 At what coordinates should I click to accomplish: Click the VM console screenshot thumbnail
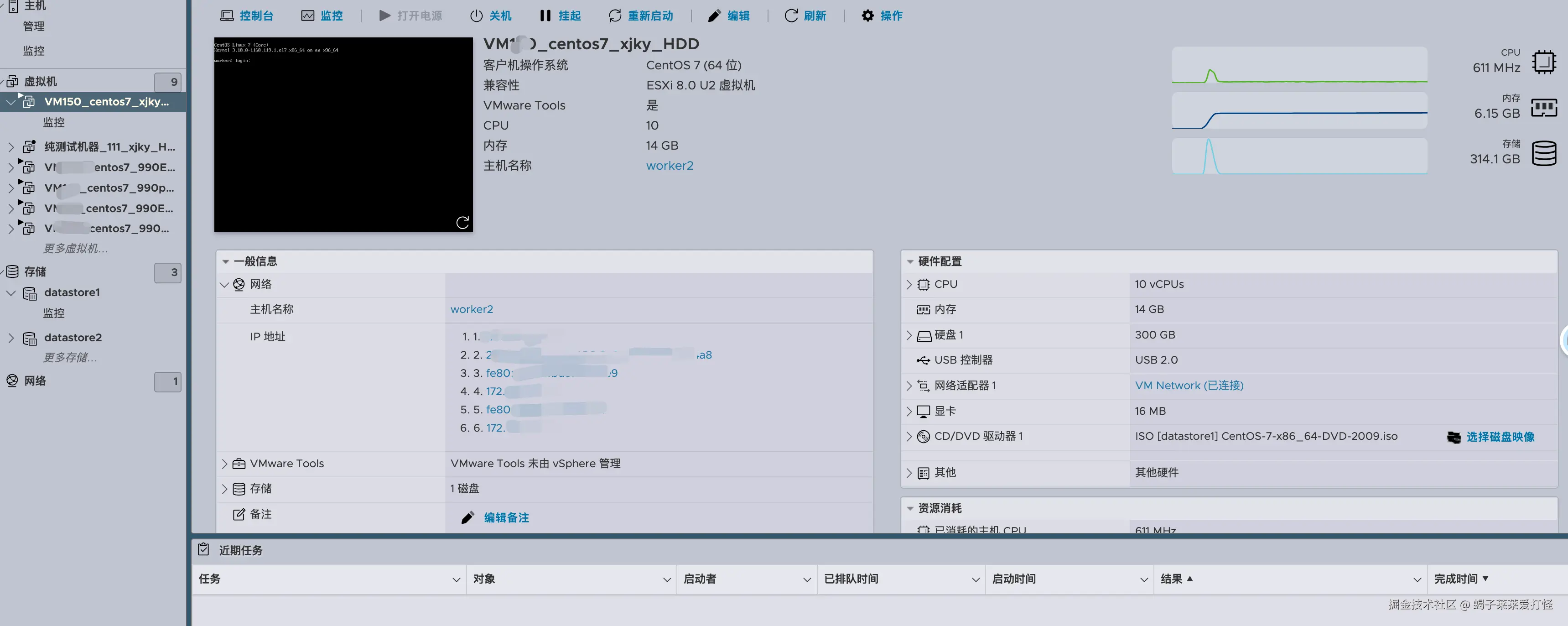[x=343, y=135]
